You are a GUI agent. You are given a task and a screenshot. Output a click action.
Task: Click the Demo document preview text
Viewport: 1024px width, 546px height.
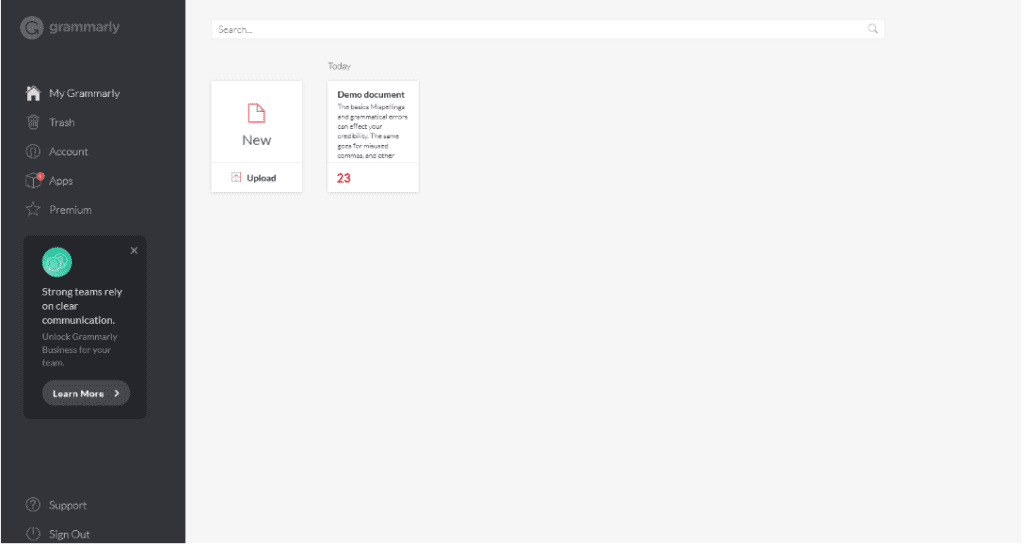pyautogui.click(x=372, y=131)
